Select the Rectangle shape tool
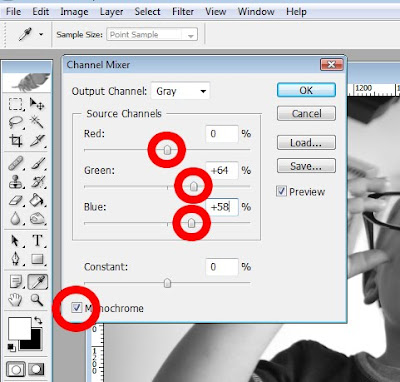This screenshot has height=382, width=400. tap(37, 259)
